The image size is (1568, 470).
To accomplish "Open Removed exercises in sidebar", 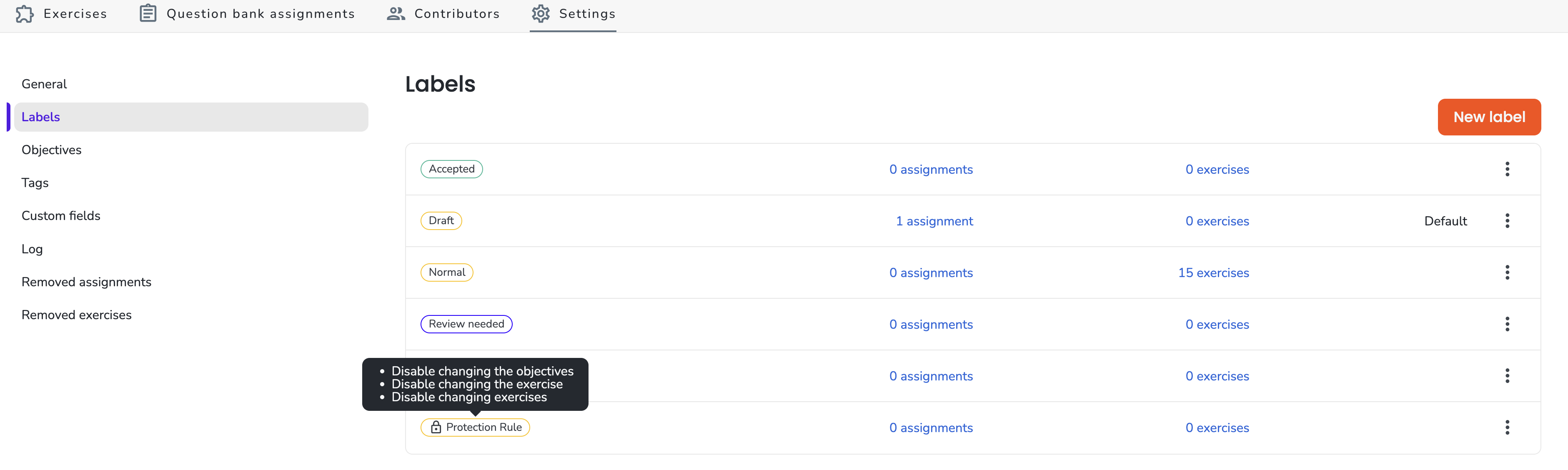I will pyautogui.click(x=77, y=315).
